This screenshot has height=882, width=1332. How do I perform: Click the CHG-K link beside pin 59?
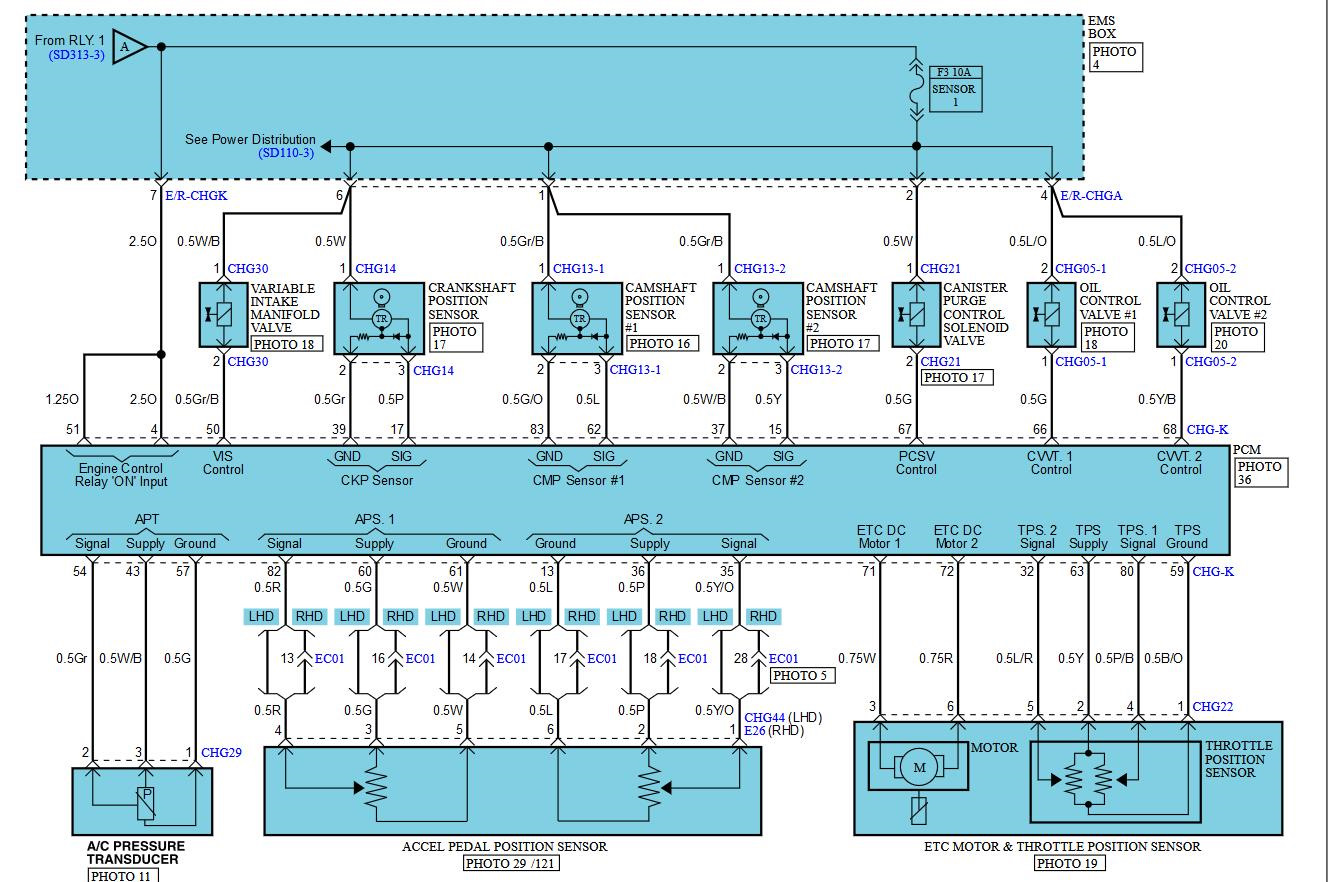(x=1213, y=572)
